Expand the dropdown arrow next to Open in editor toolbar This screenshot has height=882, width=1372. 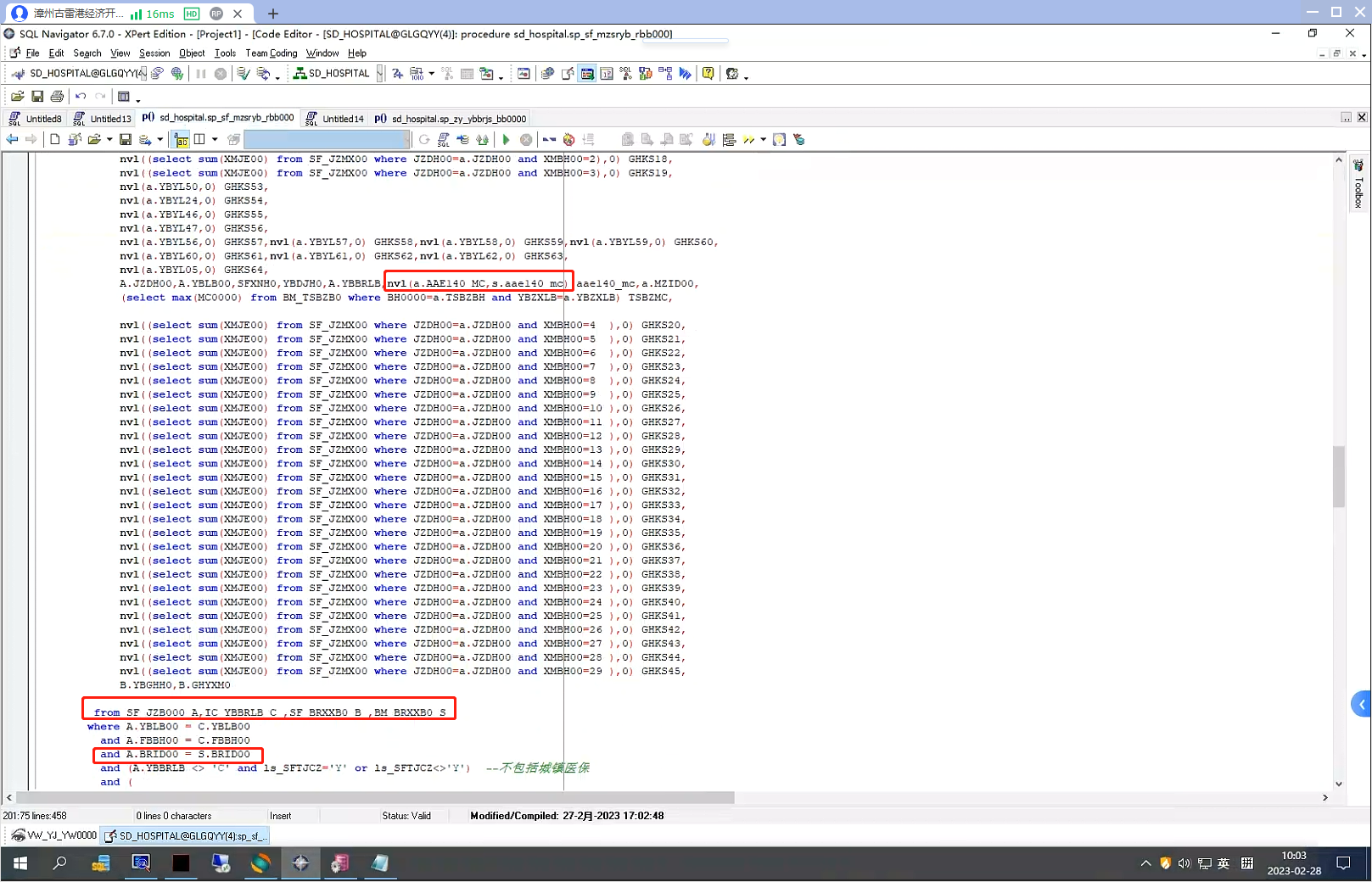[109, 140]
